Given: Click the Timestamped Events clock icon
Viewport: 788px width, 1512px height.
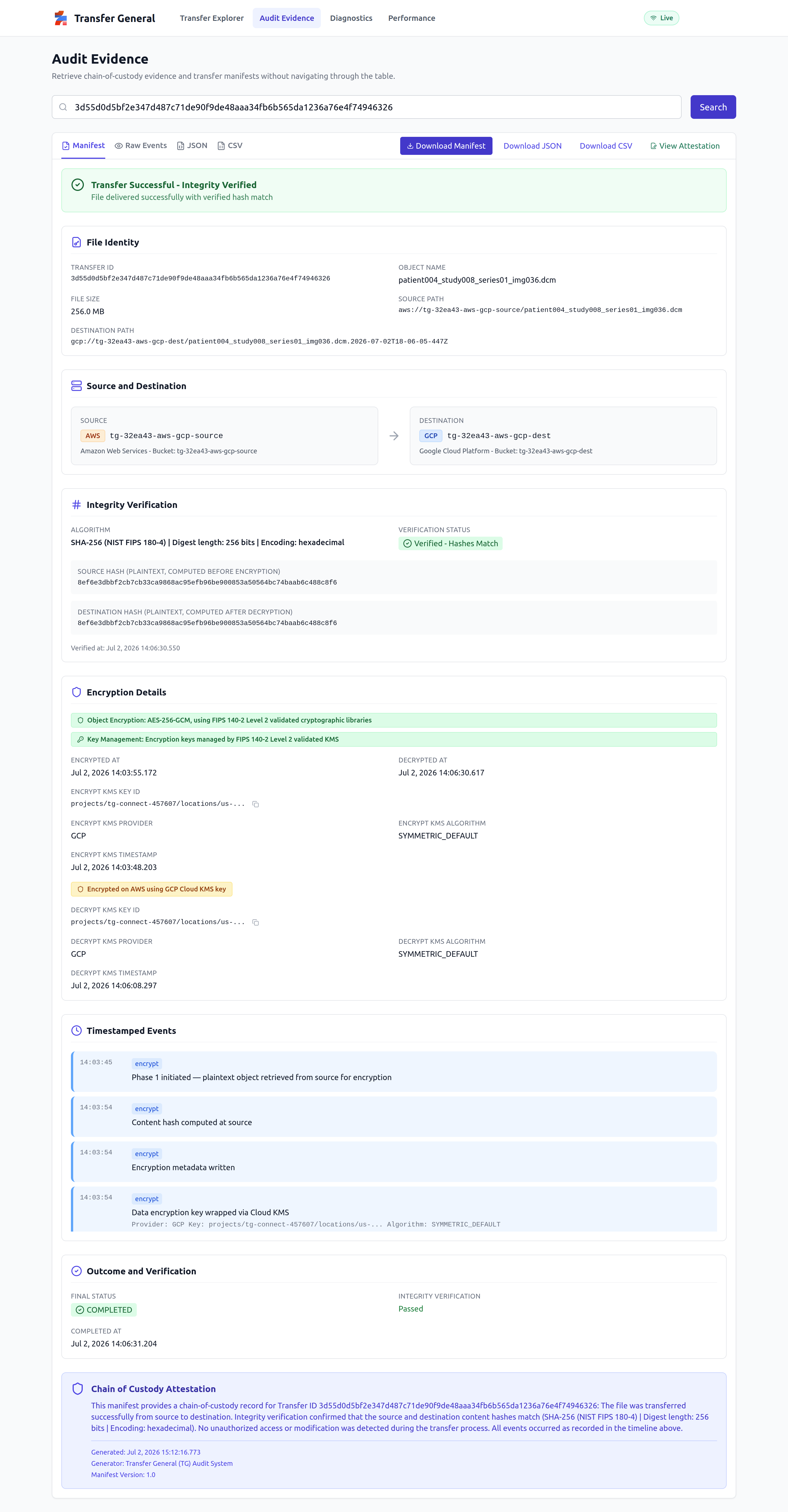Looking at the screenshot, I should click(76, 1031).
